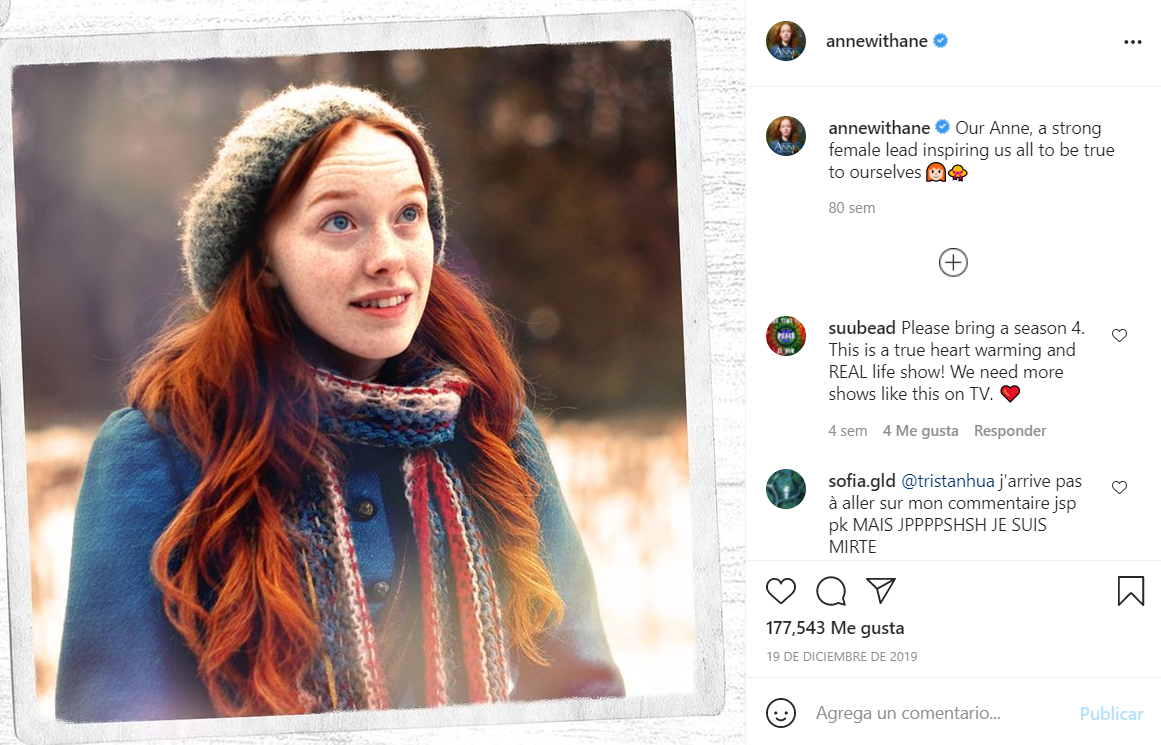1161x745 pixels.
Task: Like suubead's comment
Action: (x=1119, y=336)
